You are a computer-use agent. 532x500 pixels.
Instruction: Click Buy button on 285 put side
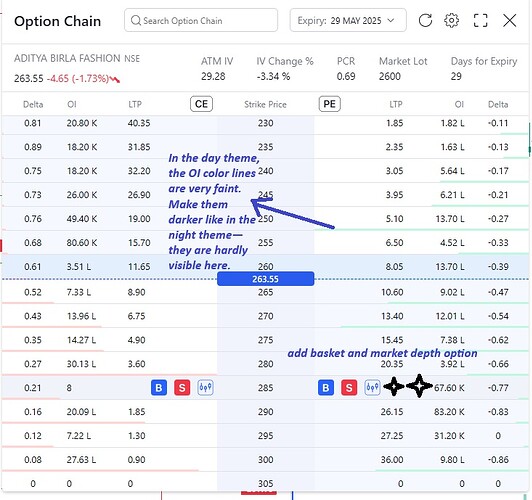(x=326, y=387)
